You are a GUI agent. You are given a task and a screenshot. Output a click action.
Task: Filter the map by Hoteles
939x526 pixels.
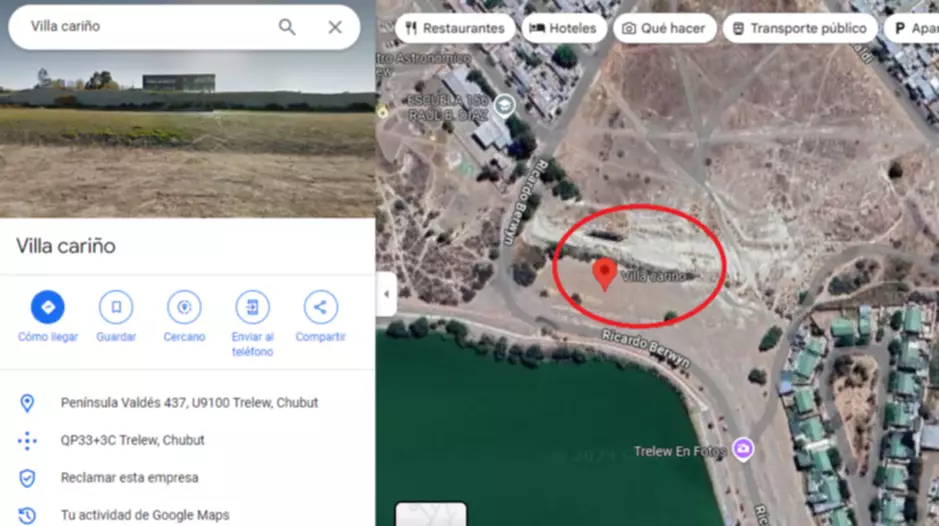click(564, 28)
